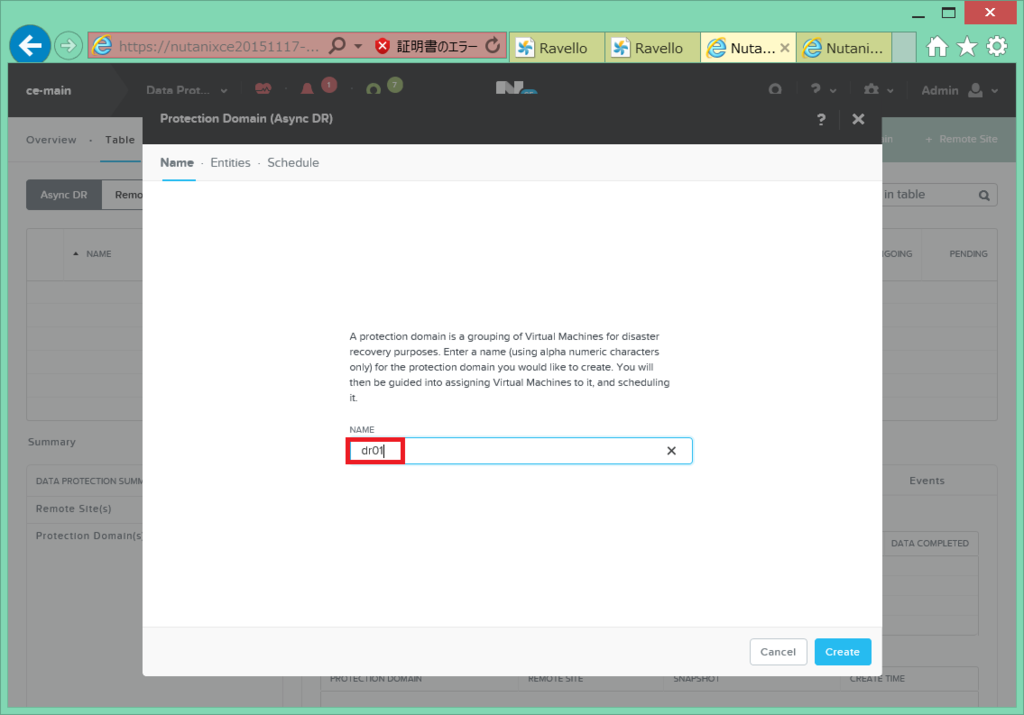This screenshot has width=1024, height=715.
Task: Clear the name field with X icon
Action: tap(671, 451)
